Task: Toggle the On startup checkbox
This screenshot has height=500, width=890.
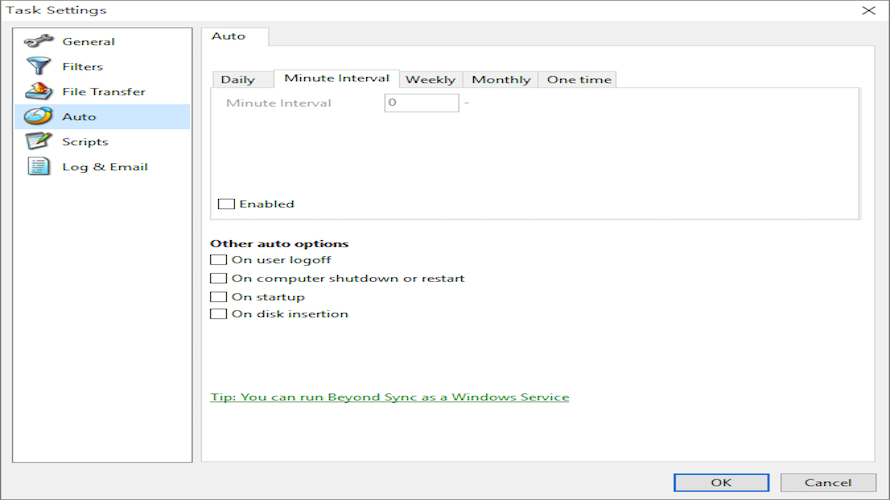Action: (x=218, y=297)
